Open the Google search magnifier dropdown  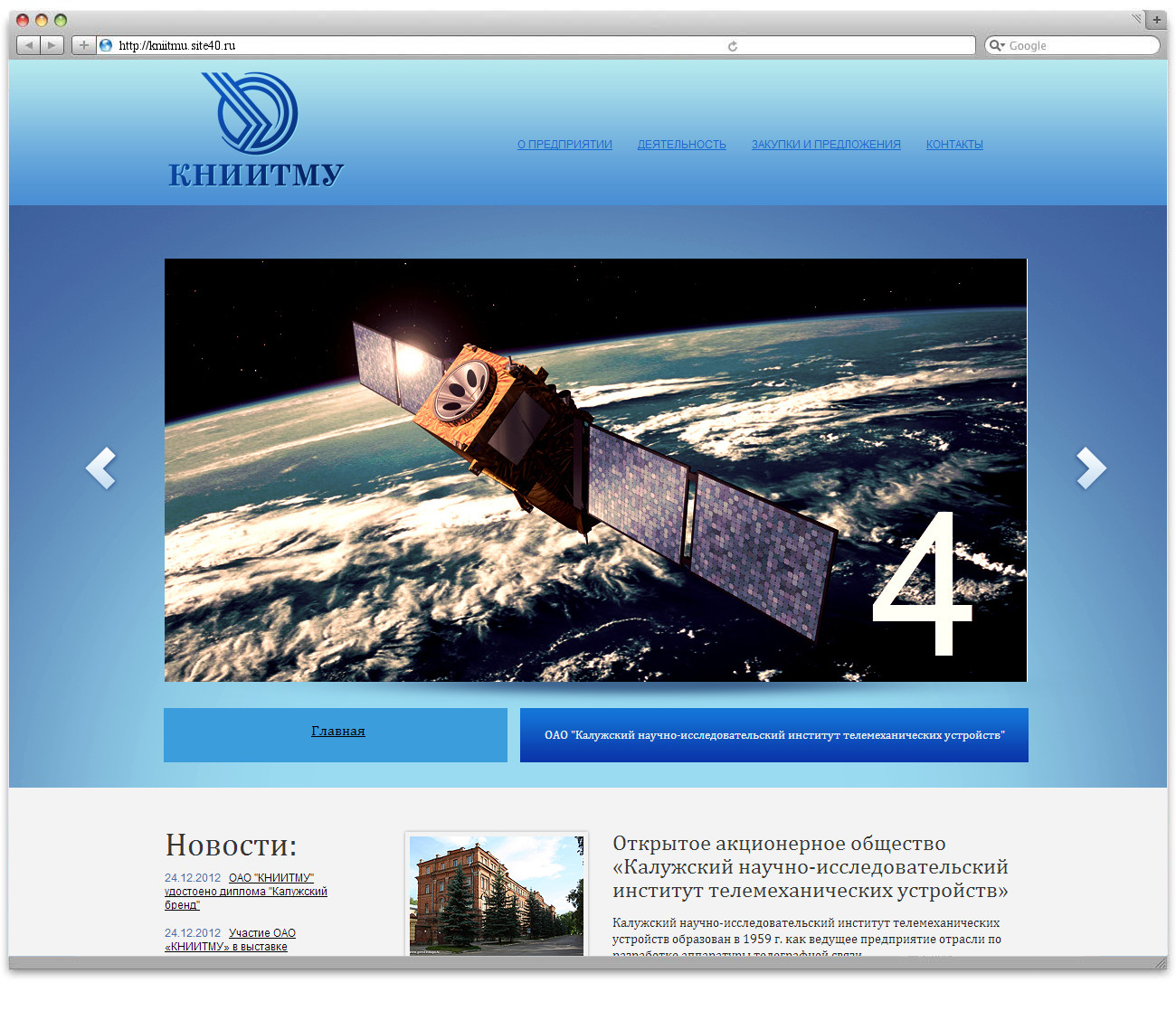(x=997, y=45)
